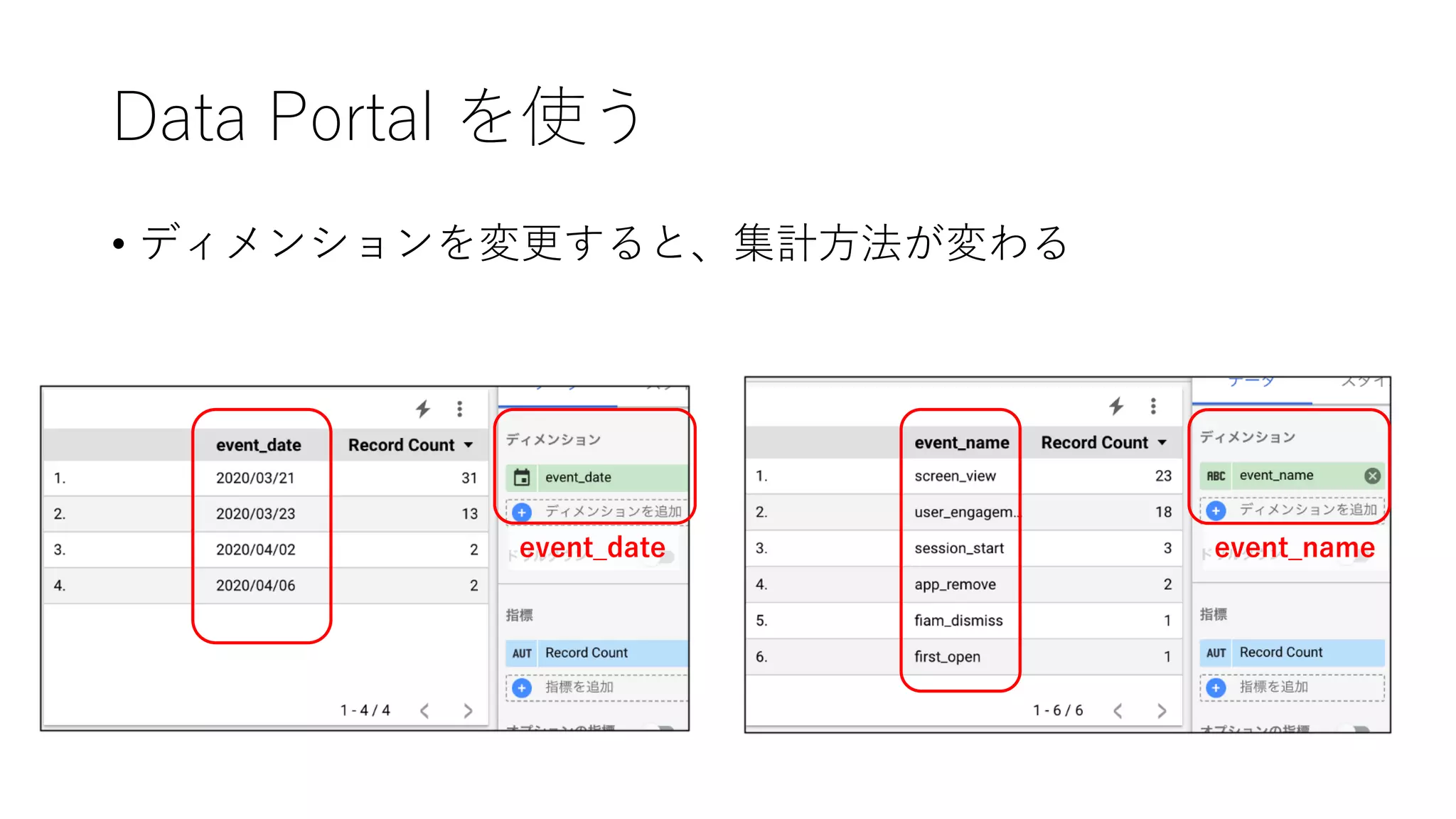Click the plus icon to add dimension in left panel
1456x819 pixels.
522,512
